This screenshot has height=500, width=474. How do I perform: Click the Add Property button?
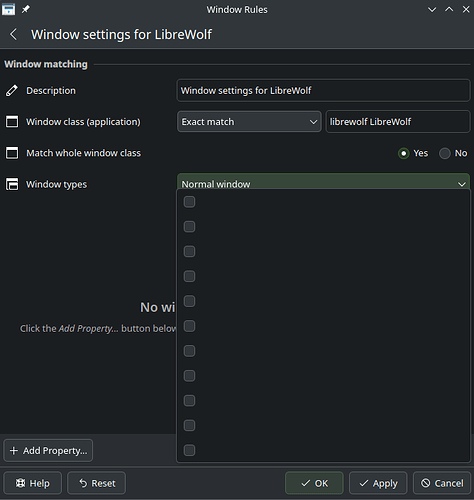point(48,451)
